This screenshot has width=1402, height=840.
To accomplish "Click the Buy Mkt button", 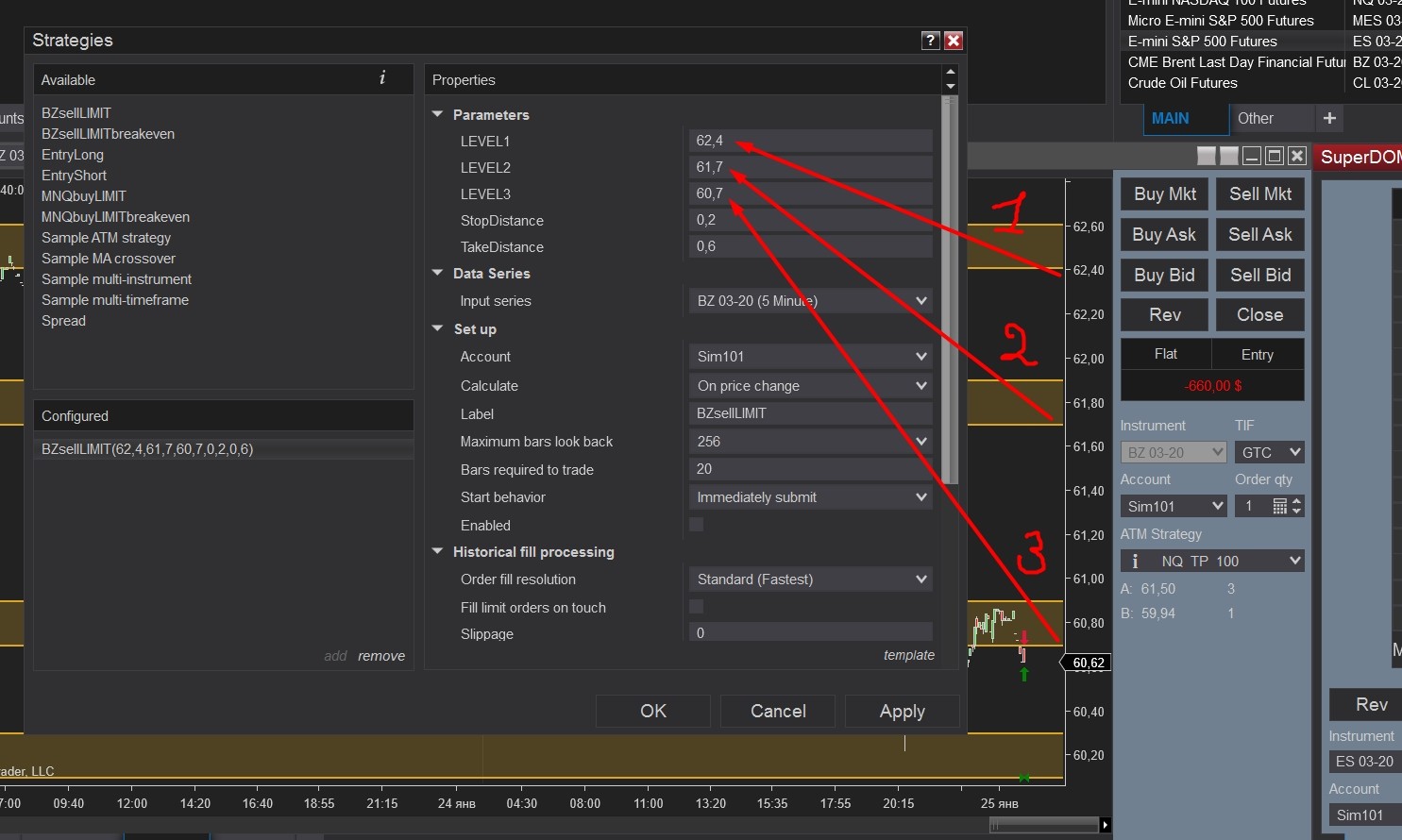I will (x=1165, y=193).
